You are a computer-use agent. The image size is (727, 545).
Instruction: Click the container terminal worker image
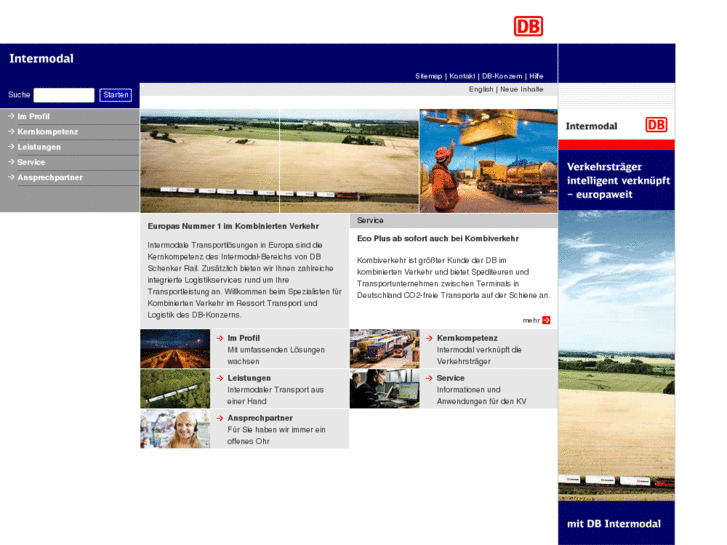(488, 161)
